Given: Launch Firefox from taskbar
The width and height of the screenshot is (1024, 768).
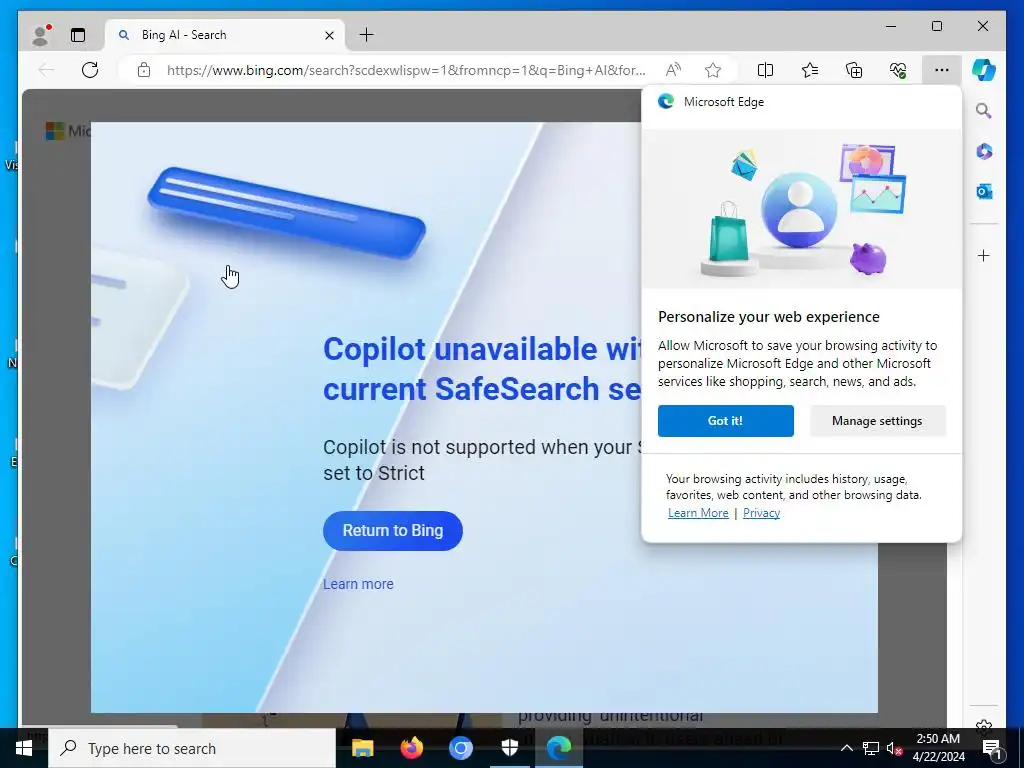Looking at the screenshot, I should [411, 748].
